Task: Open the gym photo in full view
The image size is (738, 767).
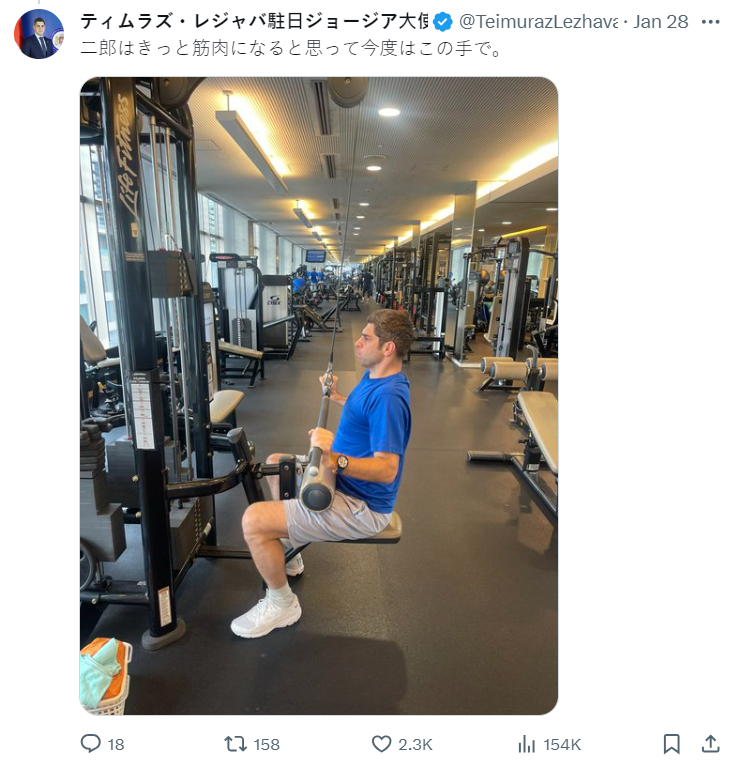Action: 319,396
